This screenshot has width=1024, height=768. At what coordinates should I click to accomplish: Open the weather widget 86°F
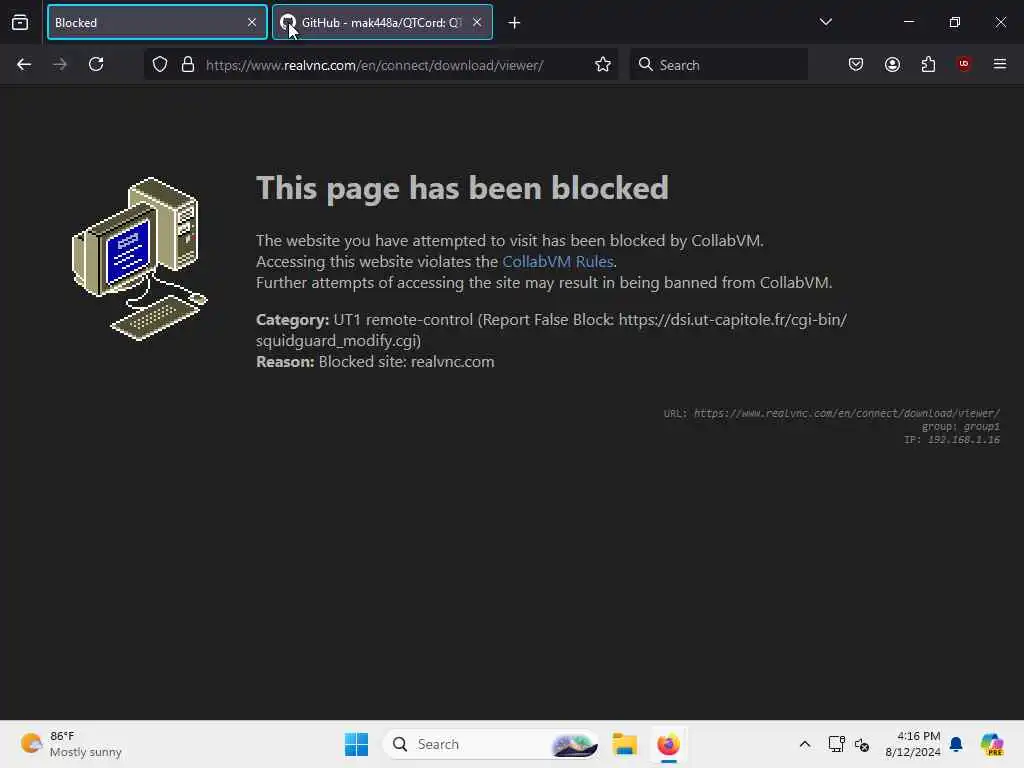(x=71, y=744)
